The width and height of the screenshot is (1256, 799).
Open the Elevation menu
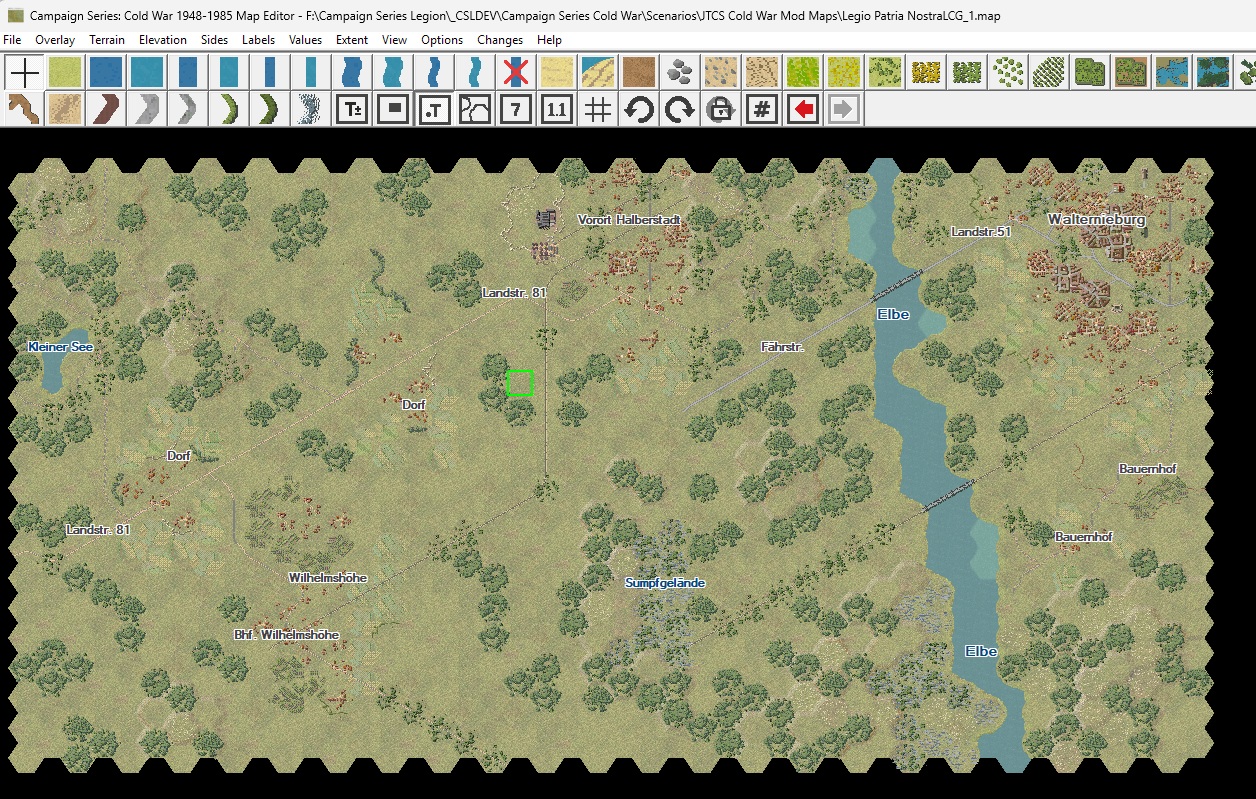pos(163,40)
